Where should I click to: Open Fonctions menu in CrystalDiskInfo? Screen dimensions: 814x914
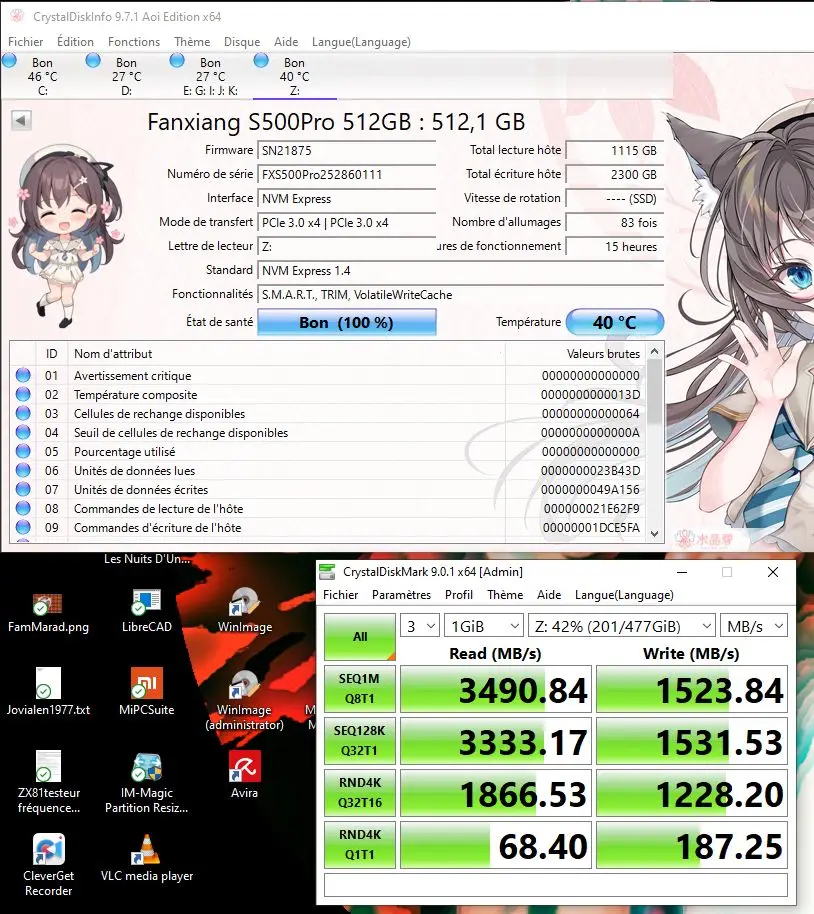134,42
